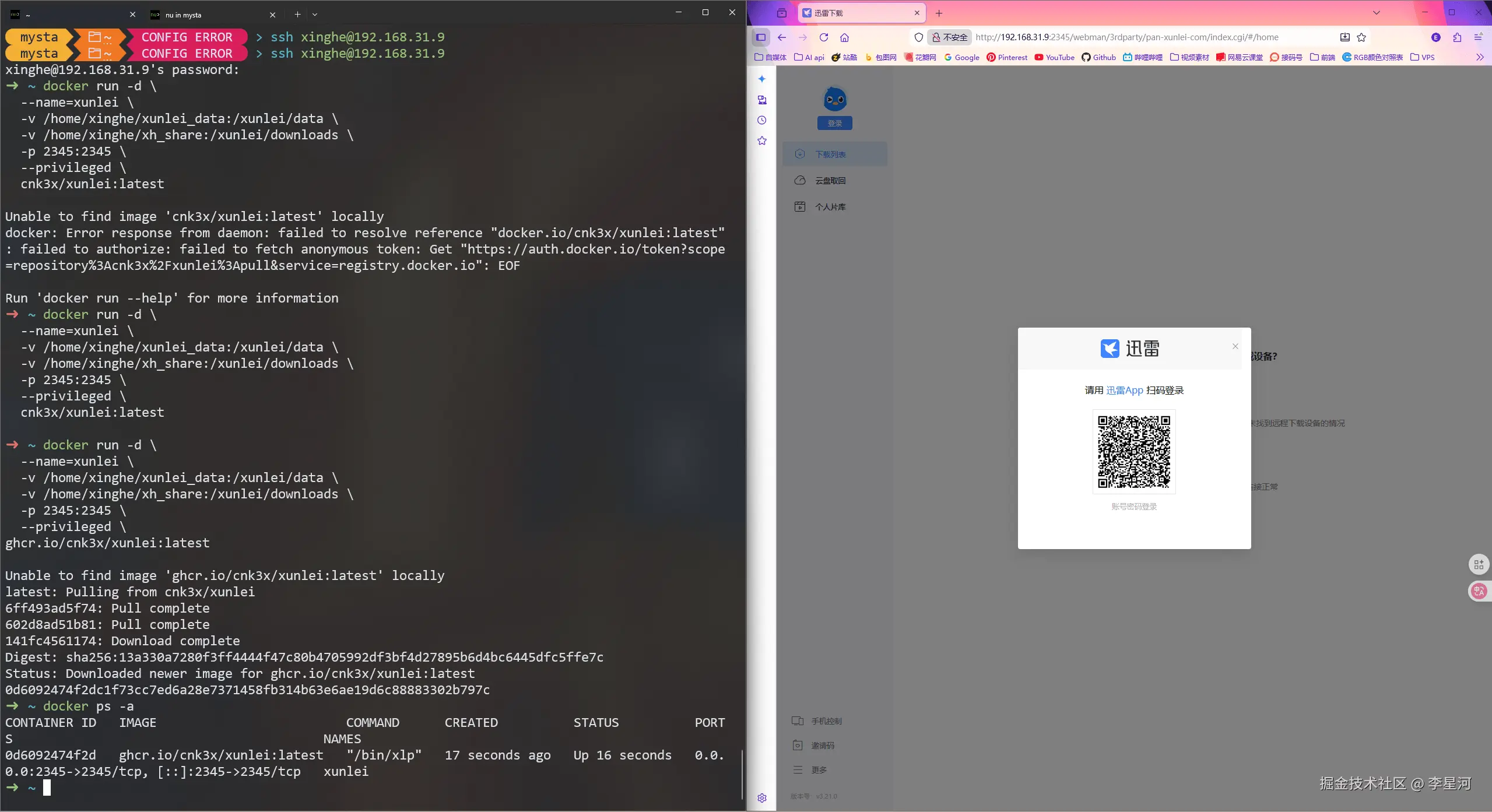This screenshot has height=812, width=1492.
Task: Close the Xunlei QR code login dialog
Action: click(x=1235, y=346)
